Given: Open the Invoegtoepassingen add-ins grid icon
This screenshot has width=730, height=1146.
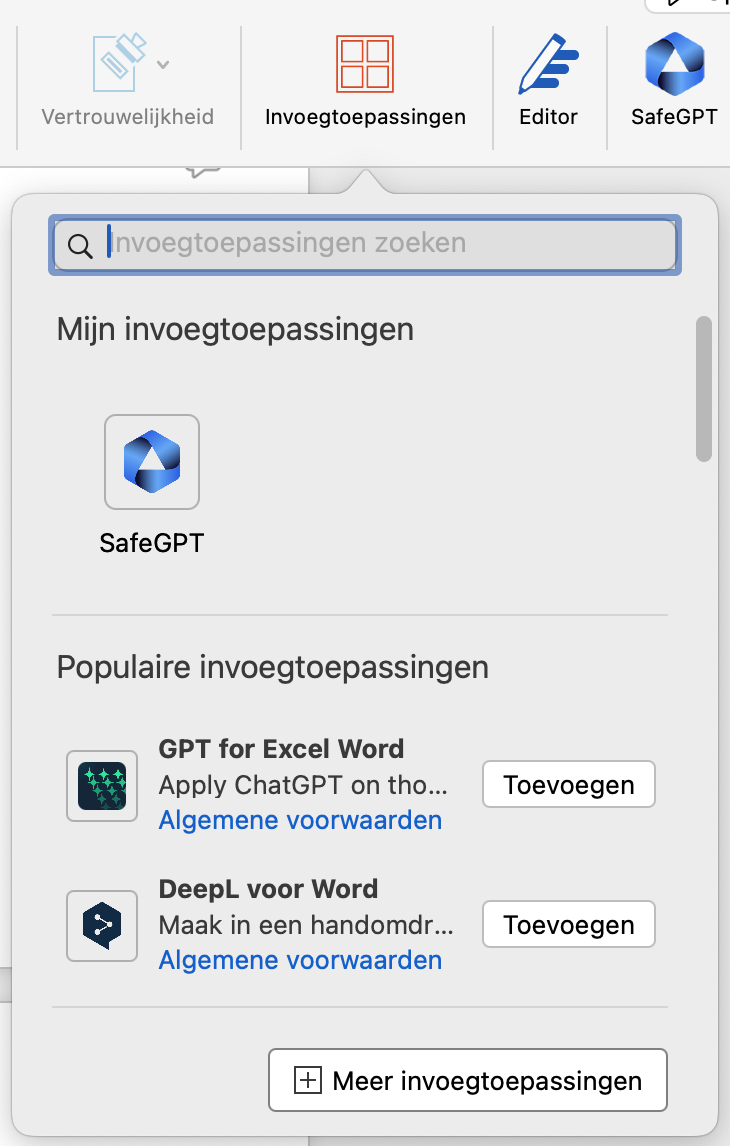Looking at the screenshot, I should [365, 64].
